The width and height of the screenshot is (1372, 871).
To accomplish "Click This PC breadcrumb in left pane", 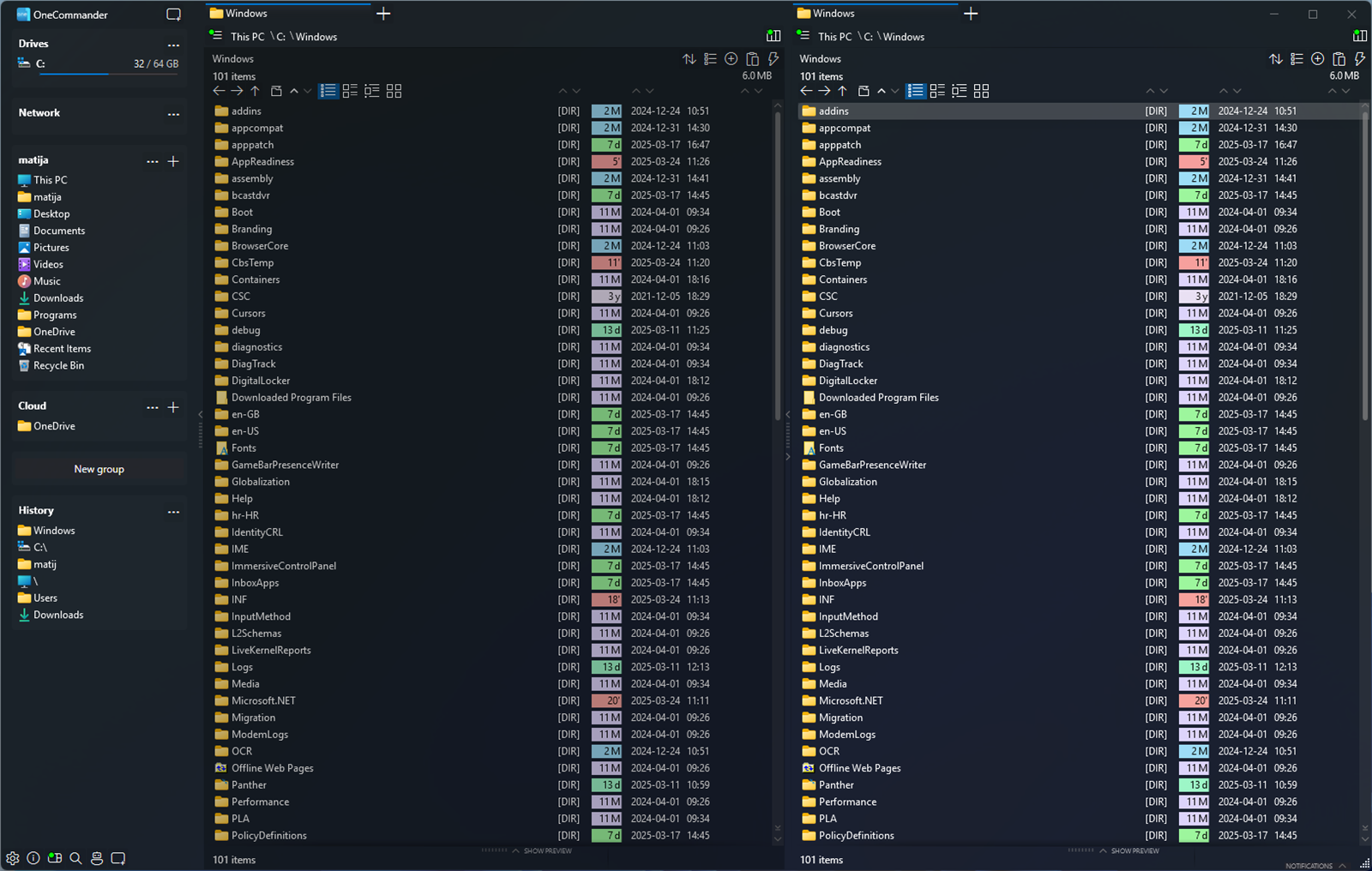I will (x=247, y=37).
